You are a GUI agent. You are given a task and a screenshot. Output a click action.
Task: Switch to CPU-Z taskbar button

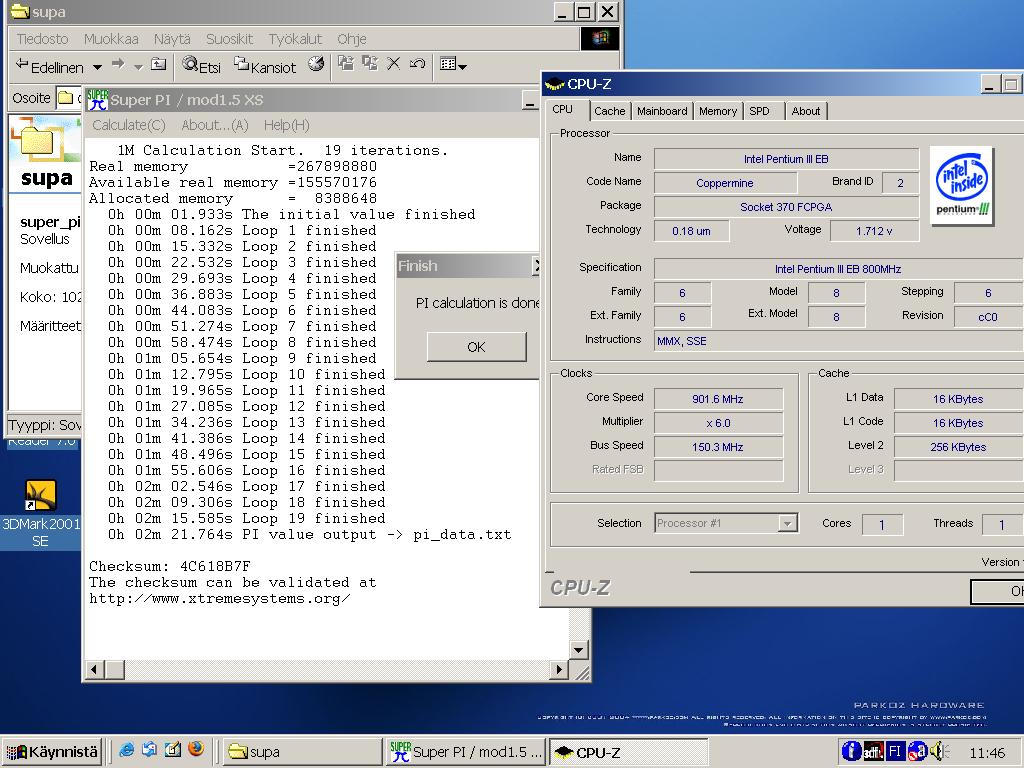628,752
